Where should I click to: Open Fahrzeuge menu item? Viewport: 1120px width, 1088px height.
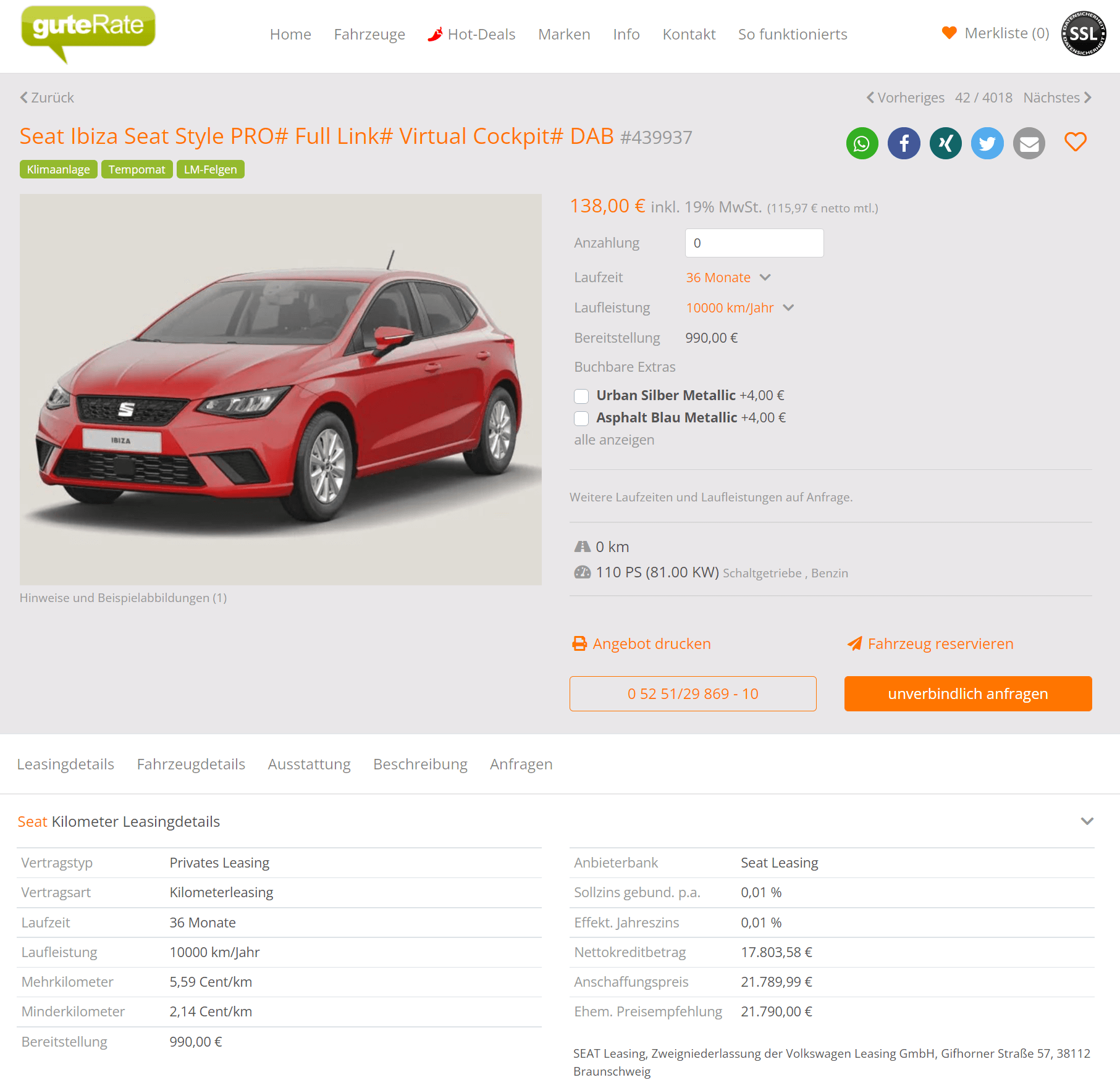[369, 35]
